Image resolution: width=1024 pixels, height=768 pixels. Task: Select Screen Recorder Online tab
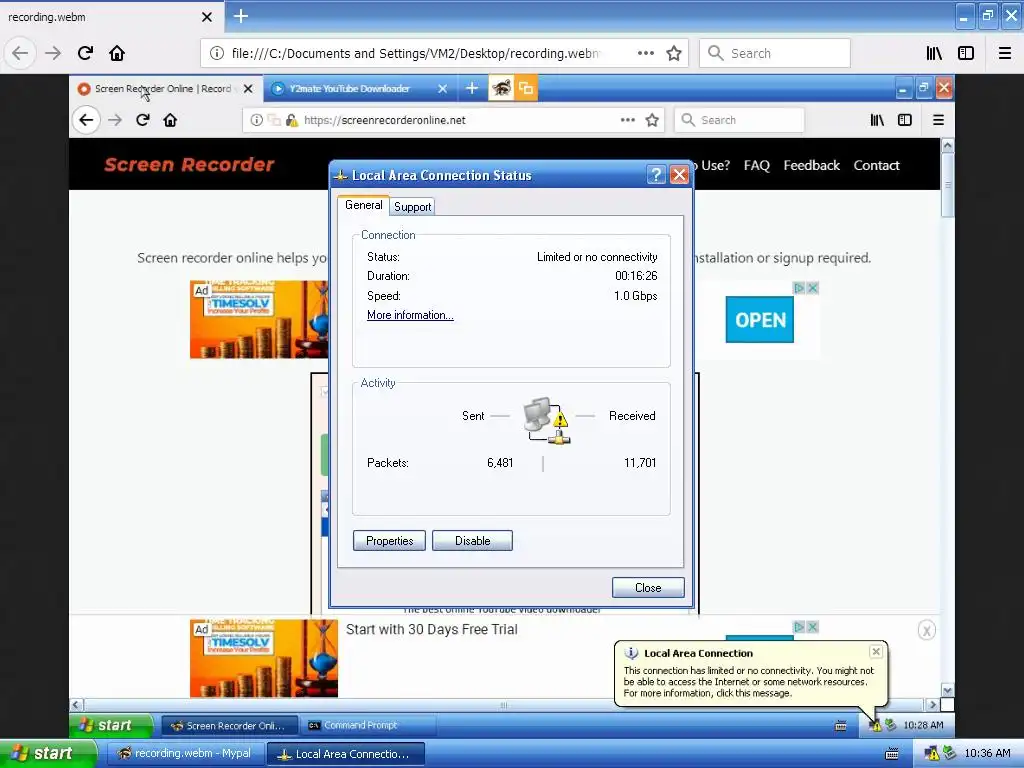pyautogui.click(x=163, y=89)
